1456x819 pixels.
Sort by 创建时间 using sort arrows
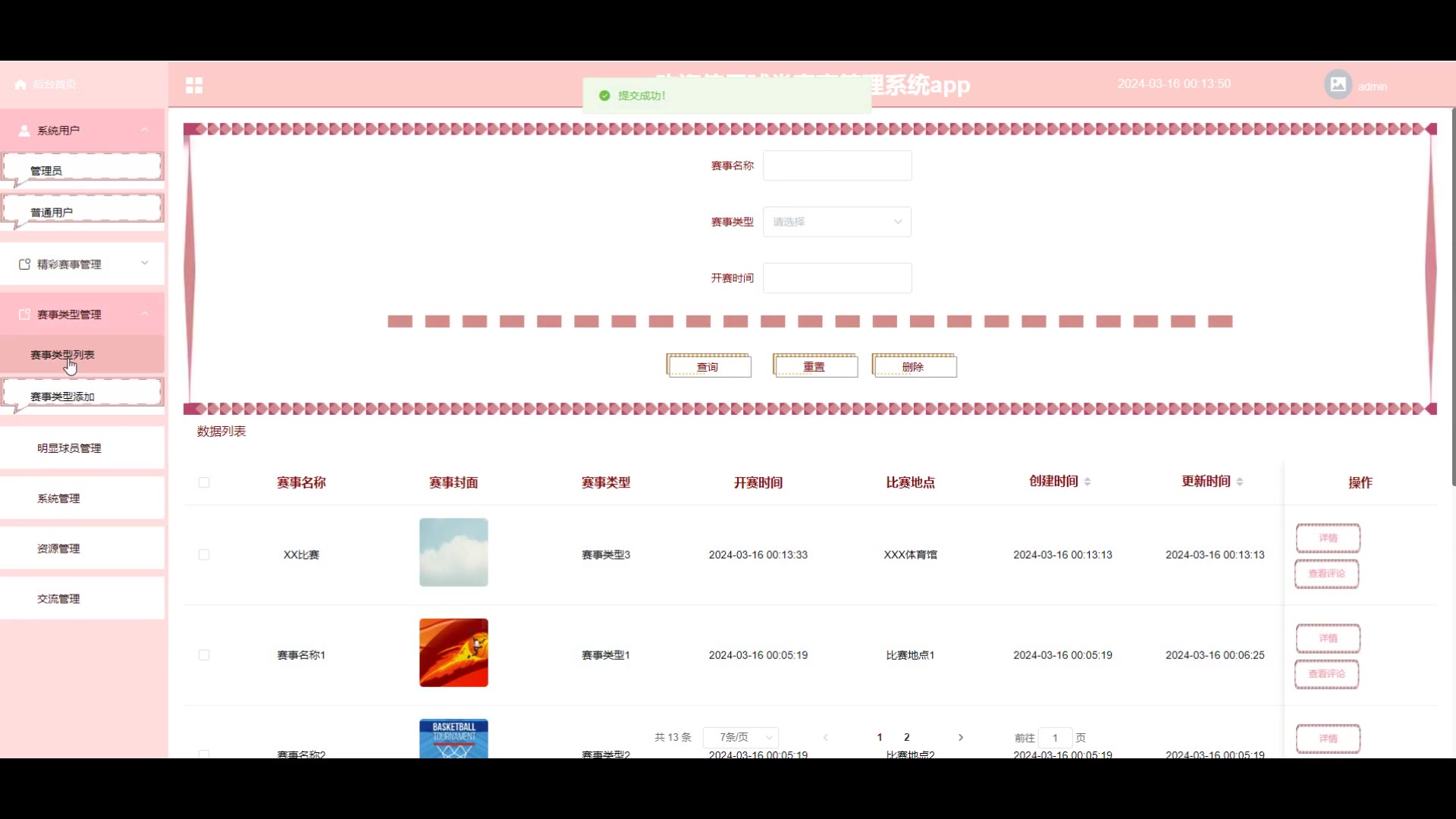(x=1087, y=482)
